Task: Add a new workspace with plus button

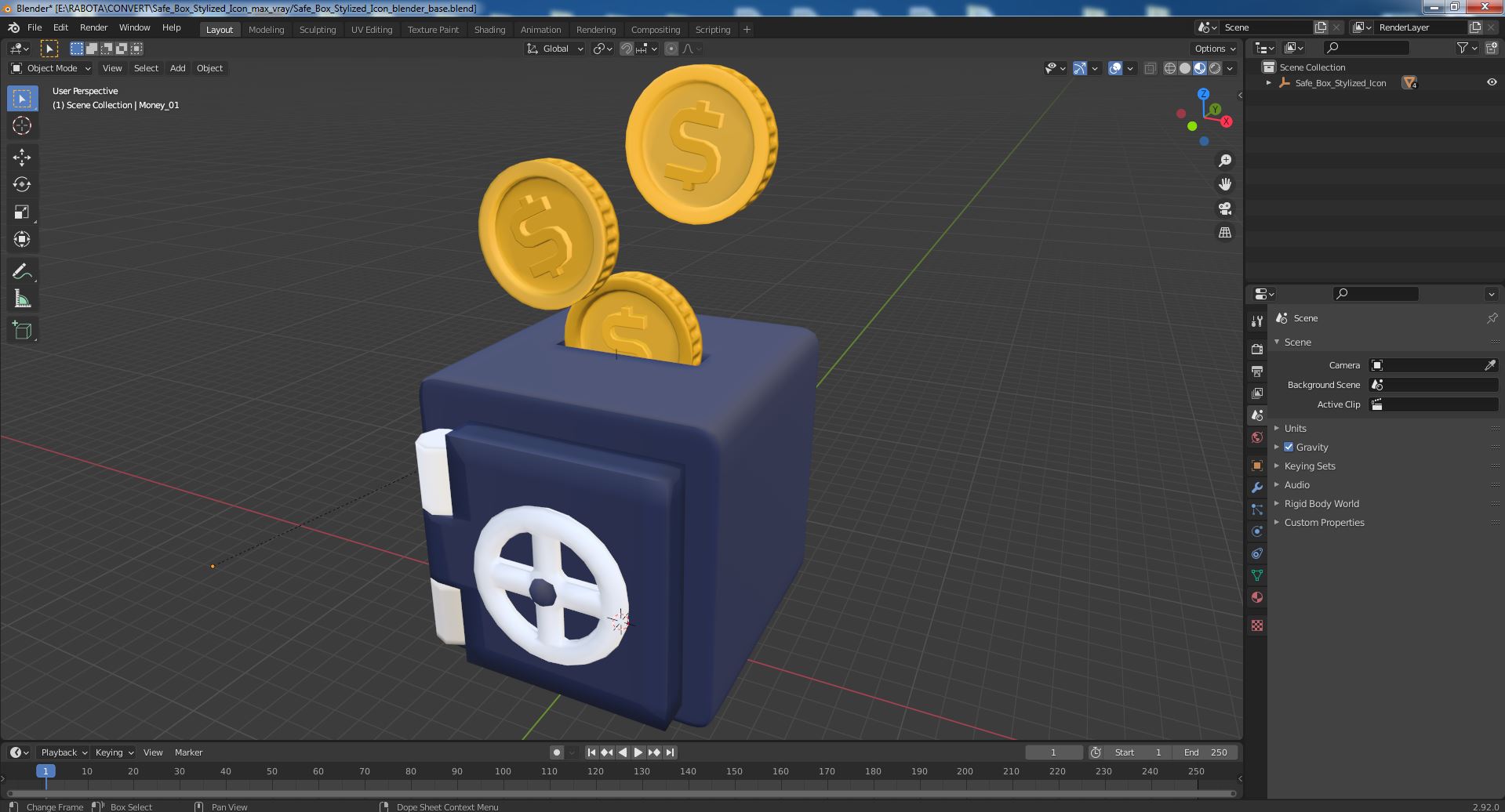Action: pos(747,30)
